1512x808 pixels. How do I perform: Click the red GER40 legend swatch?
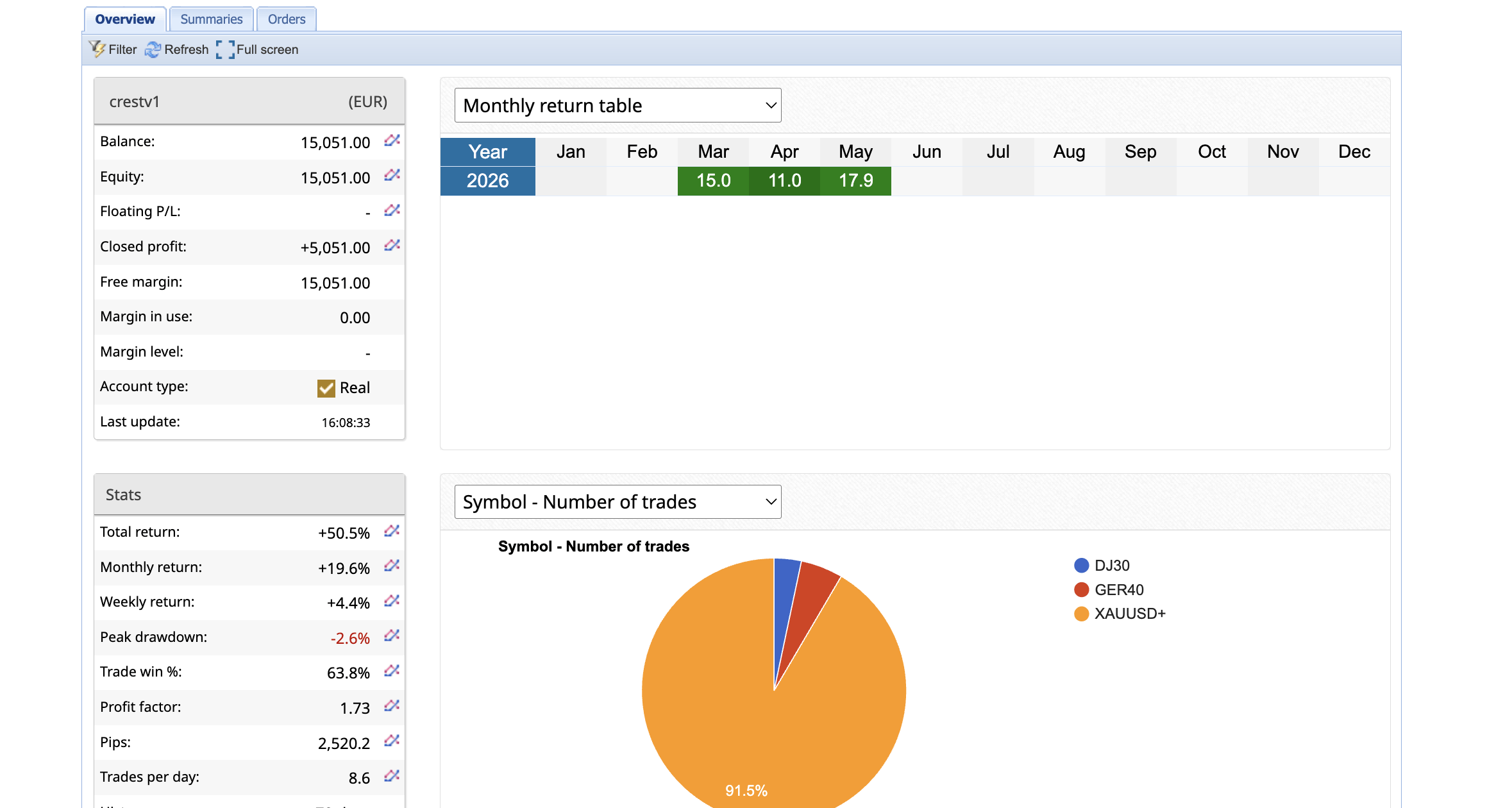pos(1082,589)
